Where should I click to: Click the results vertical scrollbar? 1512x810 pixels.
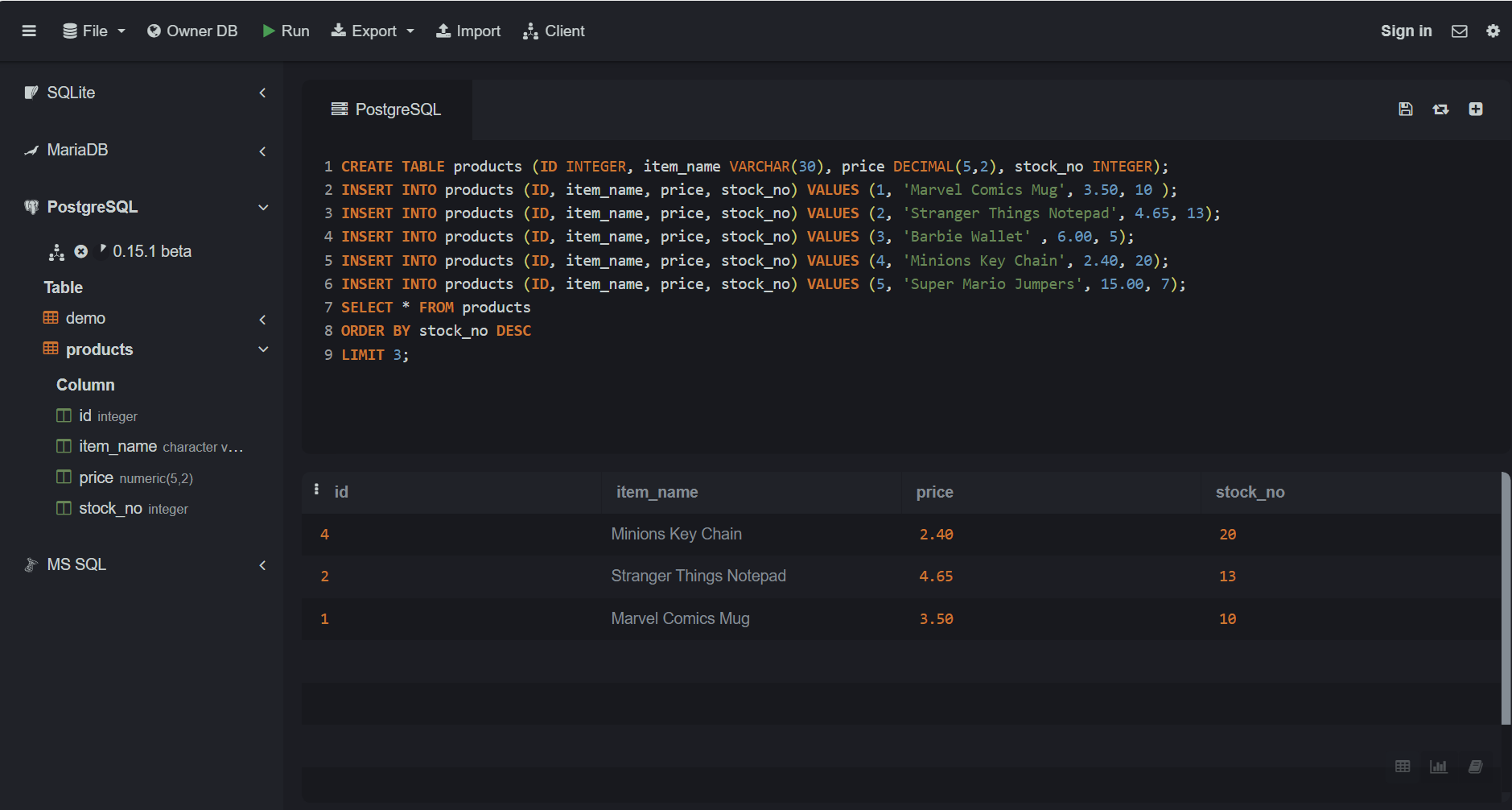pyautogui.click(x=1506, y=598)
